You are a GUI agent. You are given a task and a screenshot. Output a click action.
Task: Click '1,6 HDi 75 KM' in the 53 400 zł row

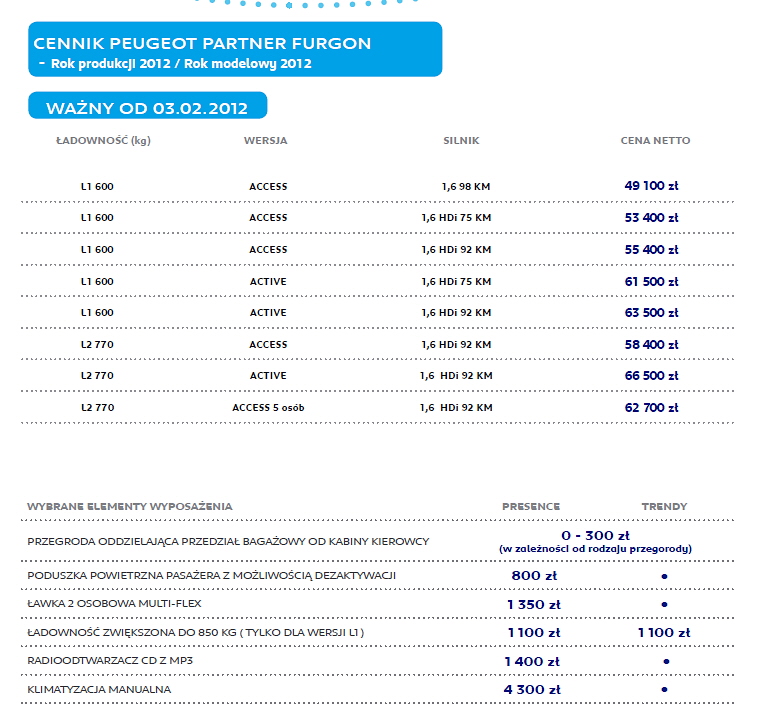[x=456, y=218]
